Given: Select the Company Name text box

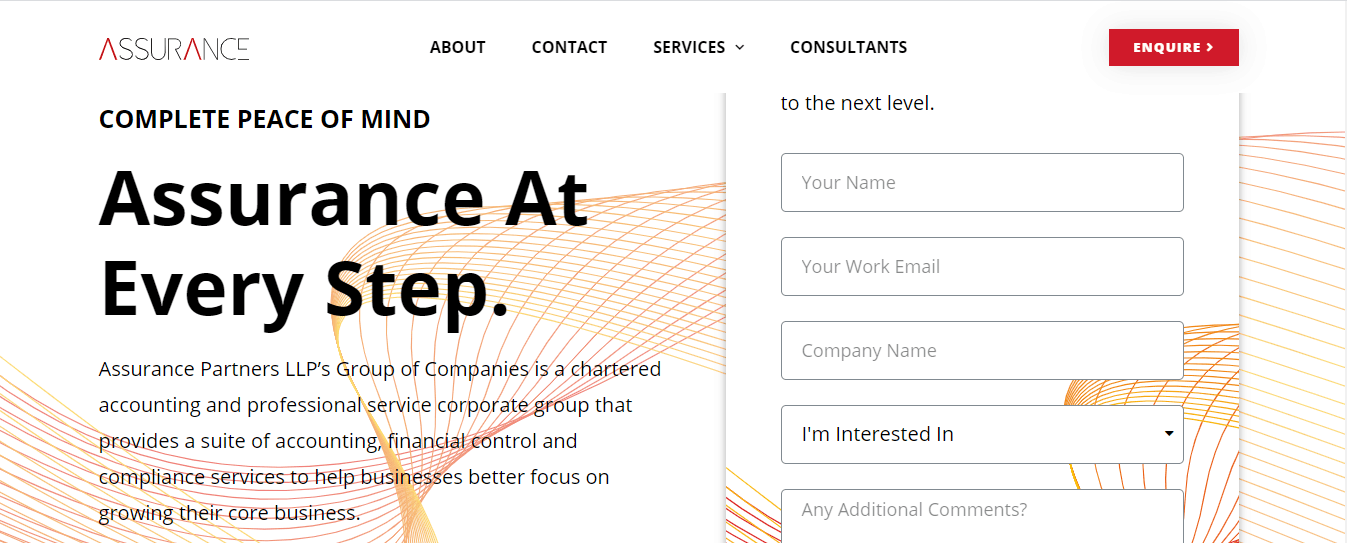Looking at the screenshot, I should tap(982, 350).
